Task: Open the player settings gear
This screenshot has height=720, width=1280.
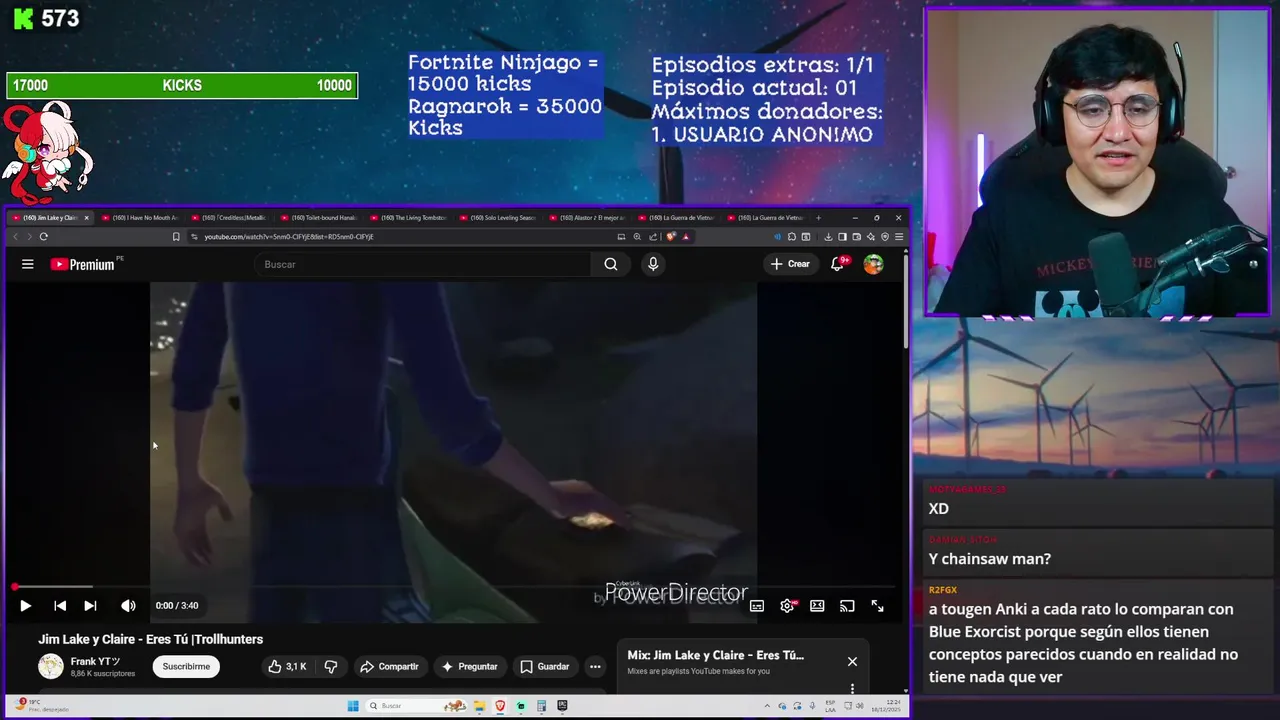Action: tap(788, 606)
